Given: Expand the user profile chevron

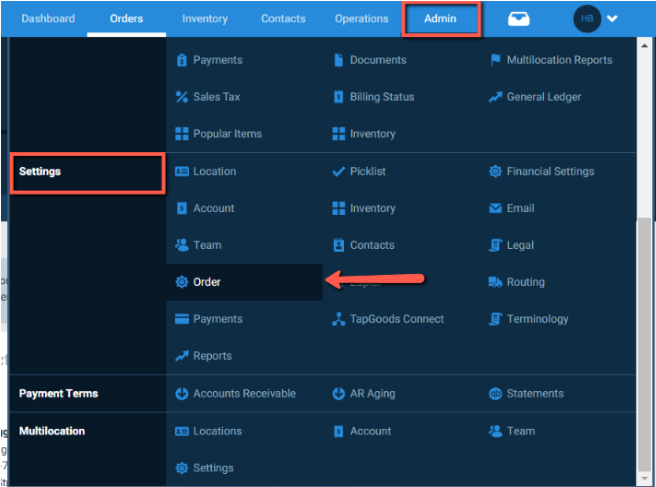Looking at the screenshot, I should 612,18.
